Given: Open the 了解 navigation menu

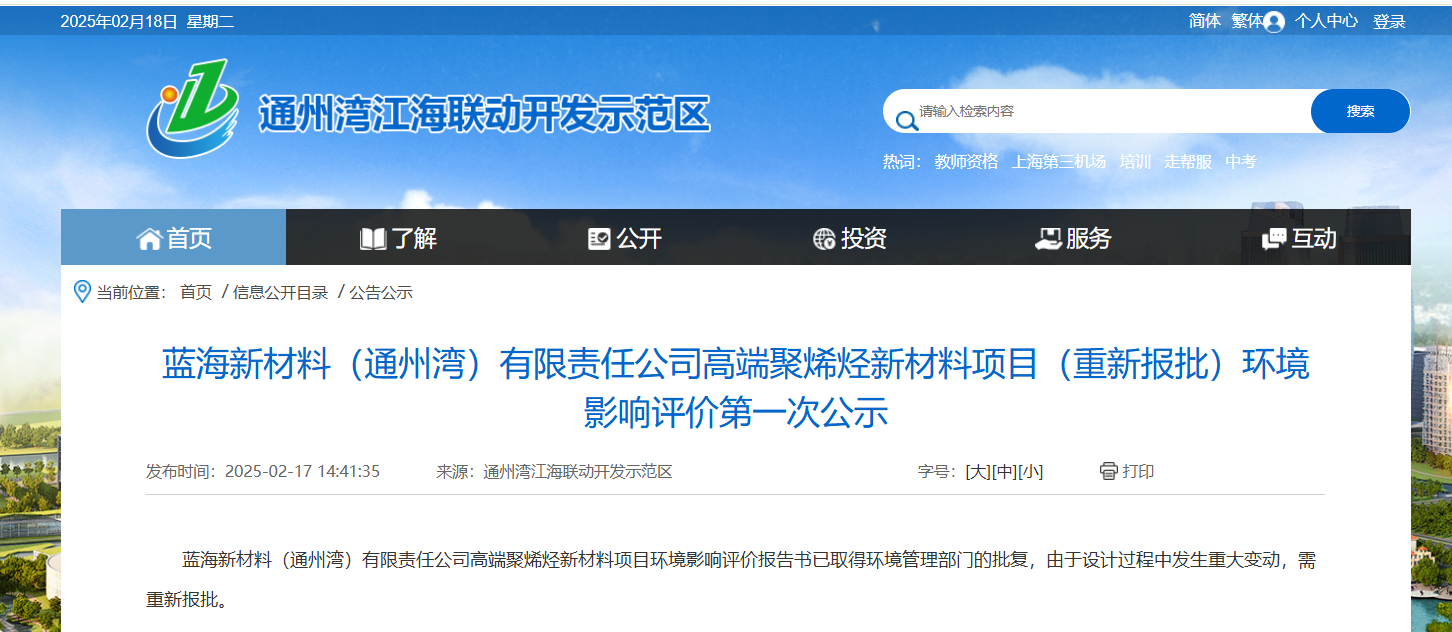Looking at the screenshot, I should pyautogui.click(x=399, y=237).
